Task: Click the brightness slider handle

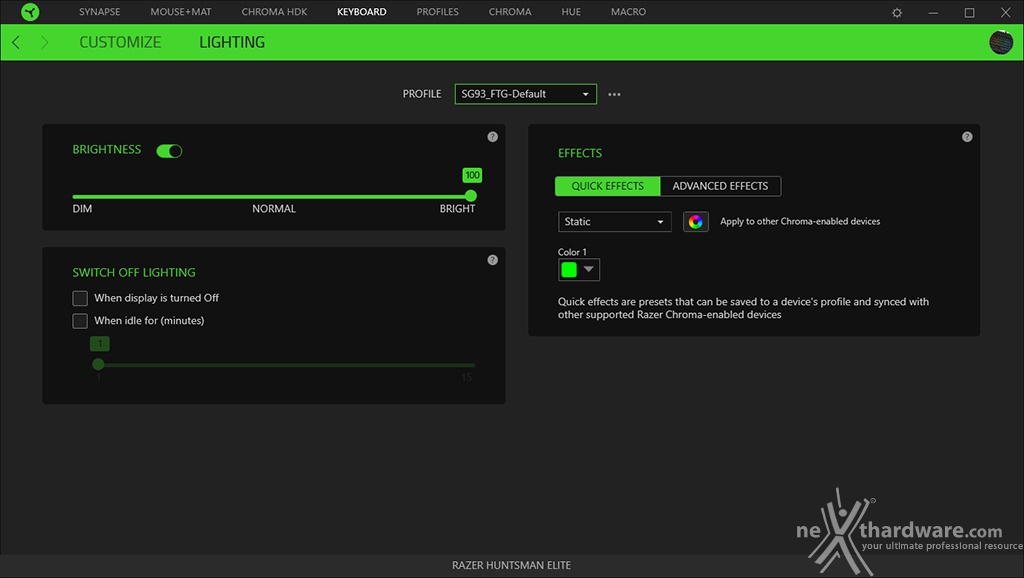Action: (471, 196)
